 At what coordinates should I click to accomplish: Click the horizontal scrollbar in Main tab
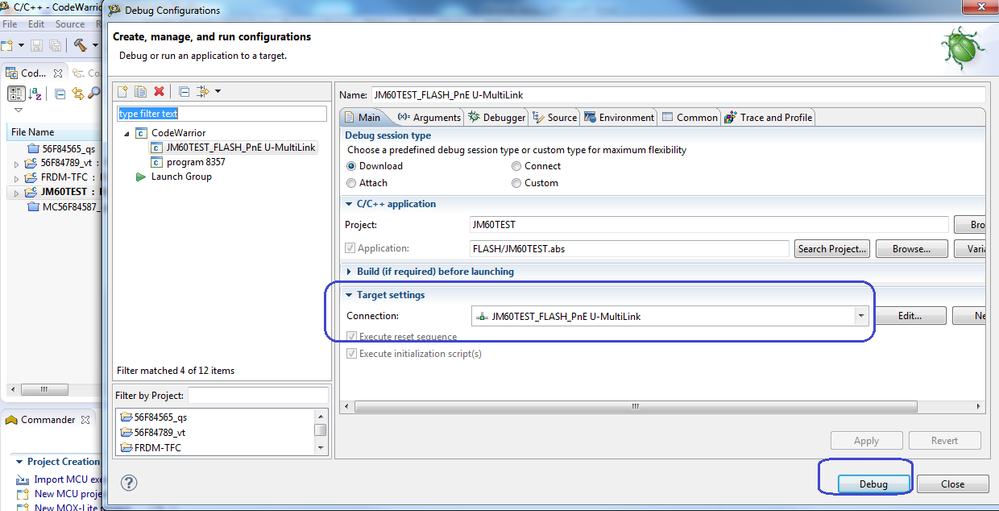(x=635, y=407)
